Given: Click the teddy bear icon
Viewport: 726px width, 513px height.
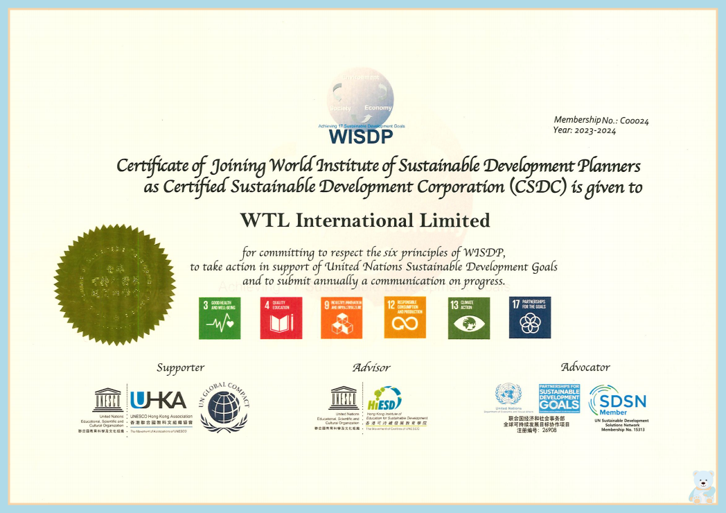Looking at the screenshot, I should [702, 487].
